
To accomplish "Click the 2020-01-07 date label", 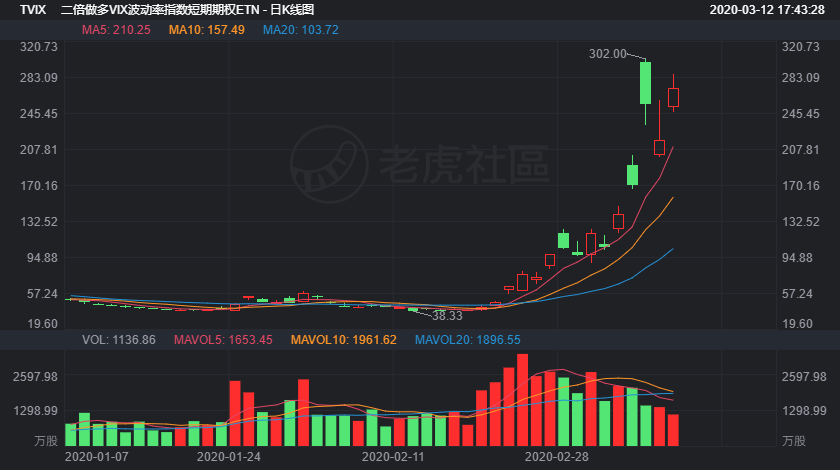I will tap(96, 457).
